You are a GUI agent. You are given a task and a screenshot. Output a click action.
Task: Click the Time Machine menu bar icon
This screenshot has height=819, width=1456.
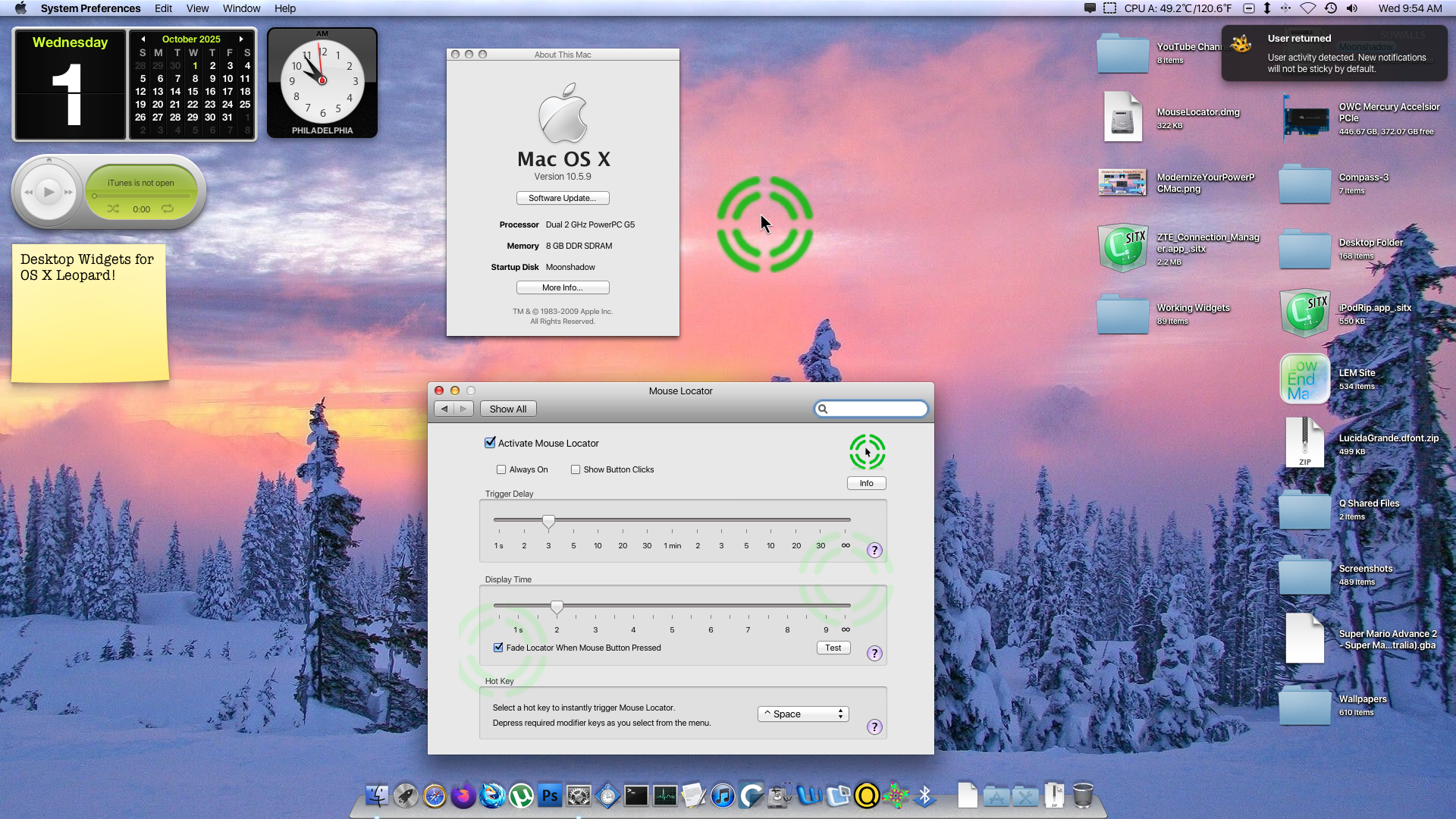[1330, 8]
